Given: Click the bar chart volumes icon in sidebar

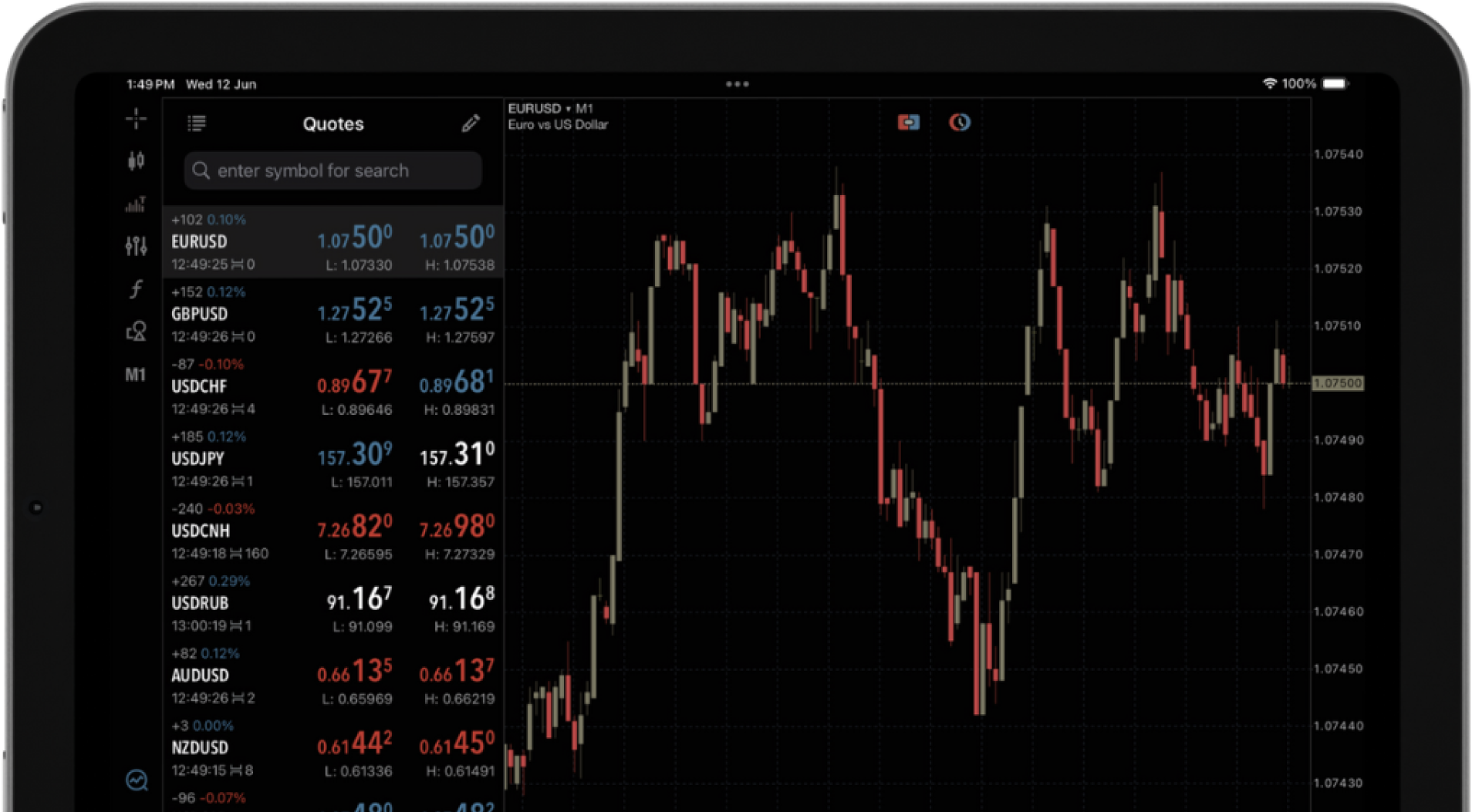Looking at the screenshot, I should (136, 204).
